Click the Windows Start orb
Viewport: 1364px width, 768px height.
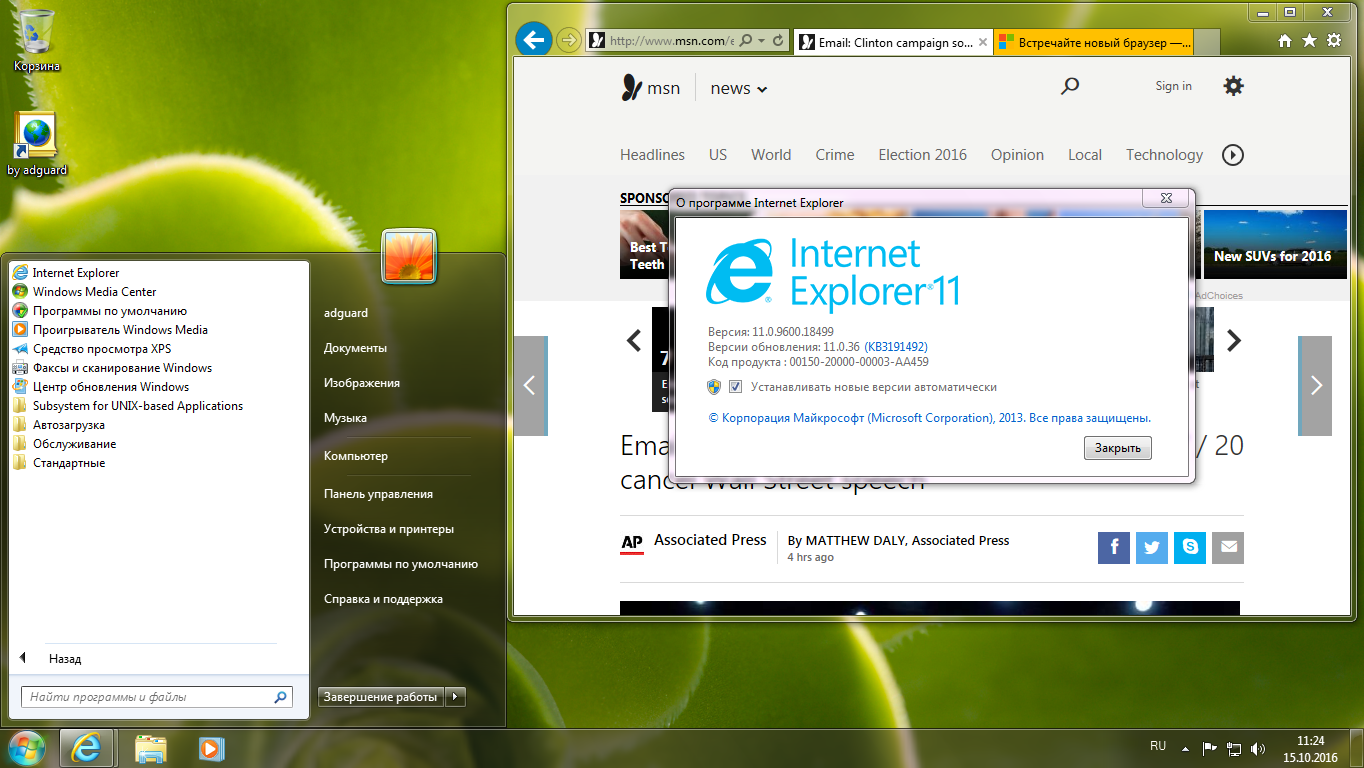pos(27,746)
